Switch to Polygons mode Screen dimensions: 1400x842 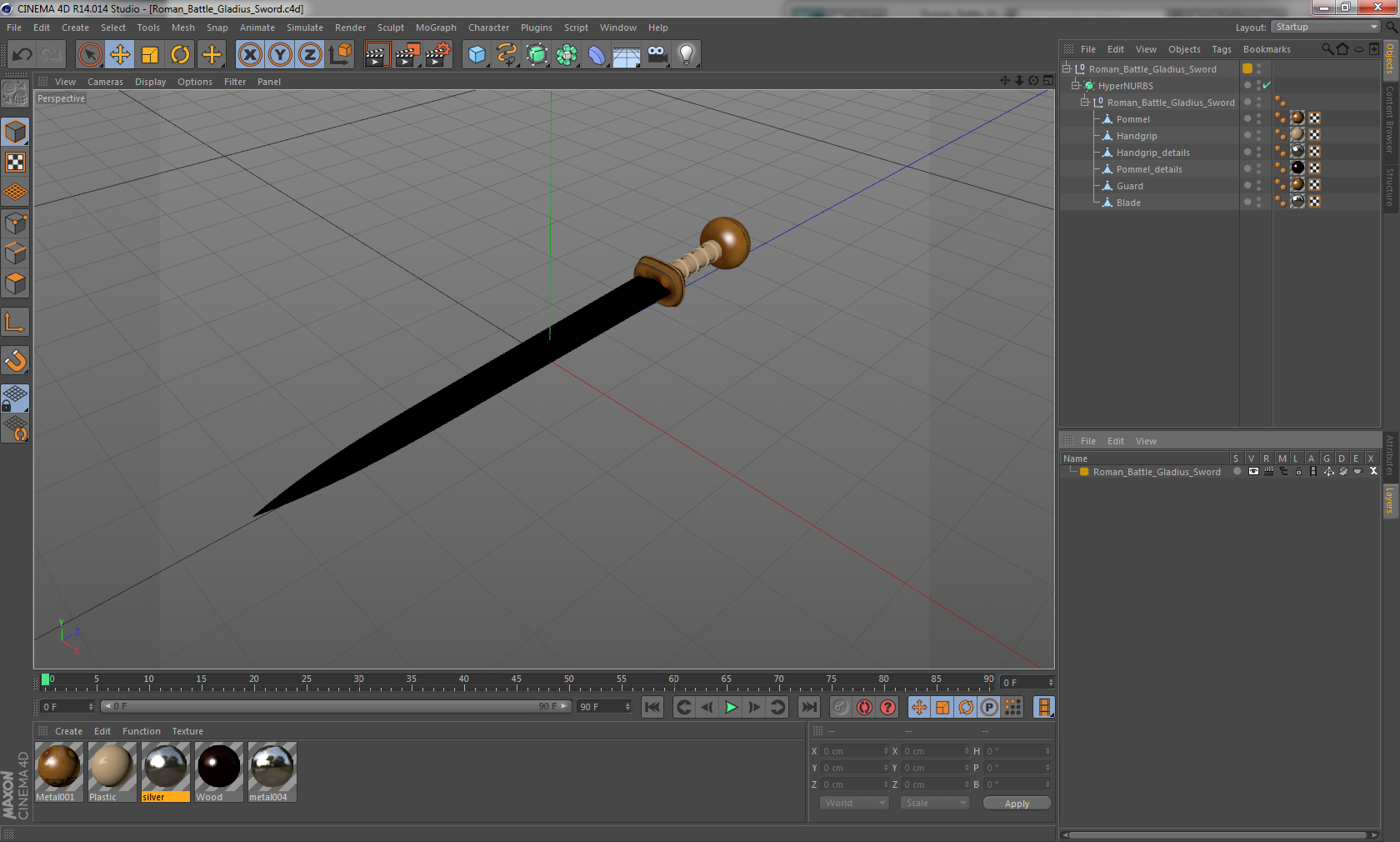(x=16, y=283)
